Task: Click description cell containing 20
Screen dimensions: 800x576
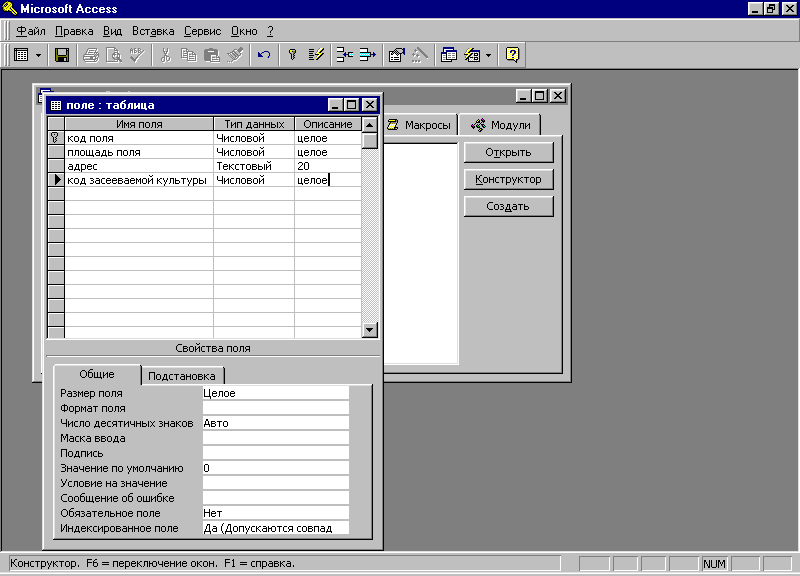Action: [x=328, y=166]
